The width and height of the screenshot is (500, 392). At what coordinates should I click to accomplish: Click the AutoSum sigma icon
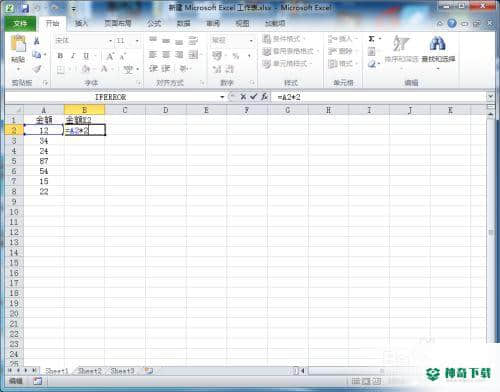tap(371, 39)
